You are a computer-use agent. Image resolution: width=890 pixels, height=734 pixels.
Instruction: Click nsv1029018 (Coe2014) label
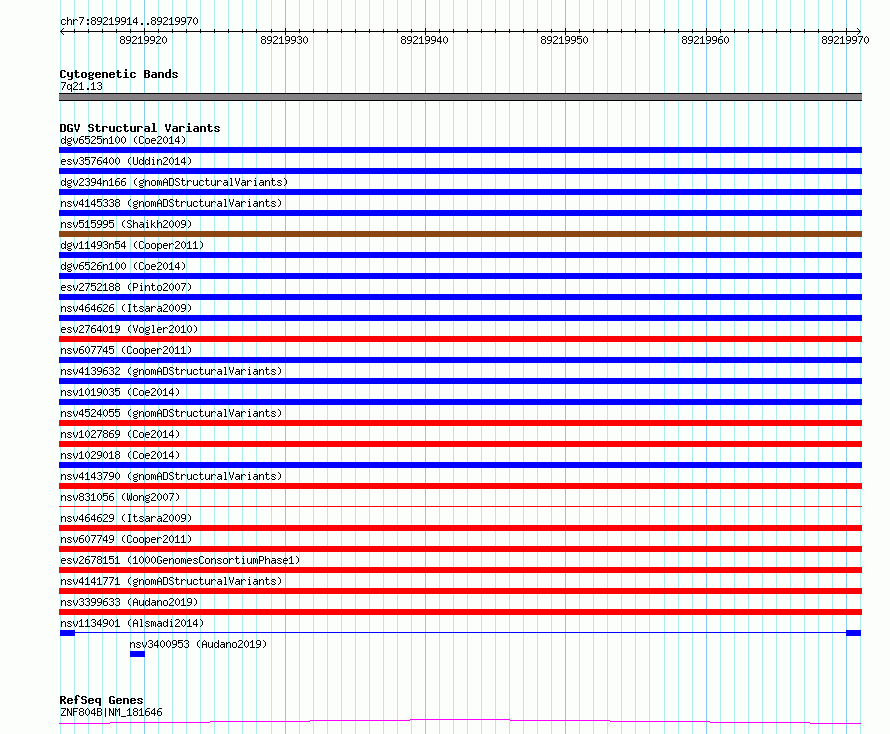120,455
